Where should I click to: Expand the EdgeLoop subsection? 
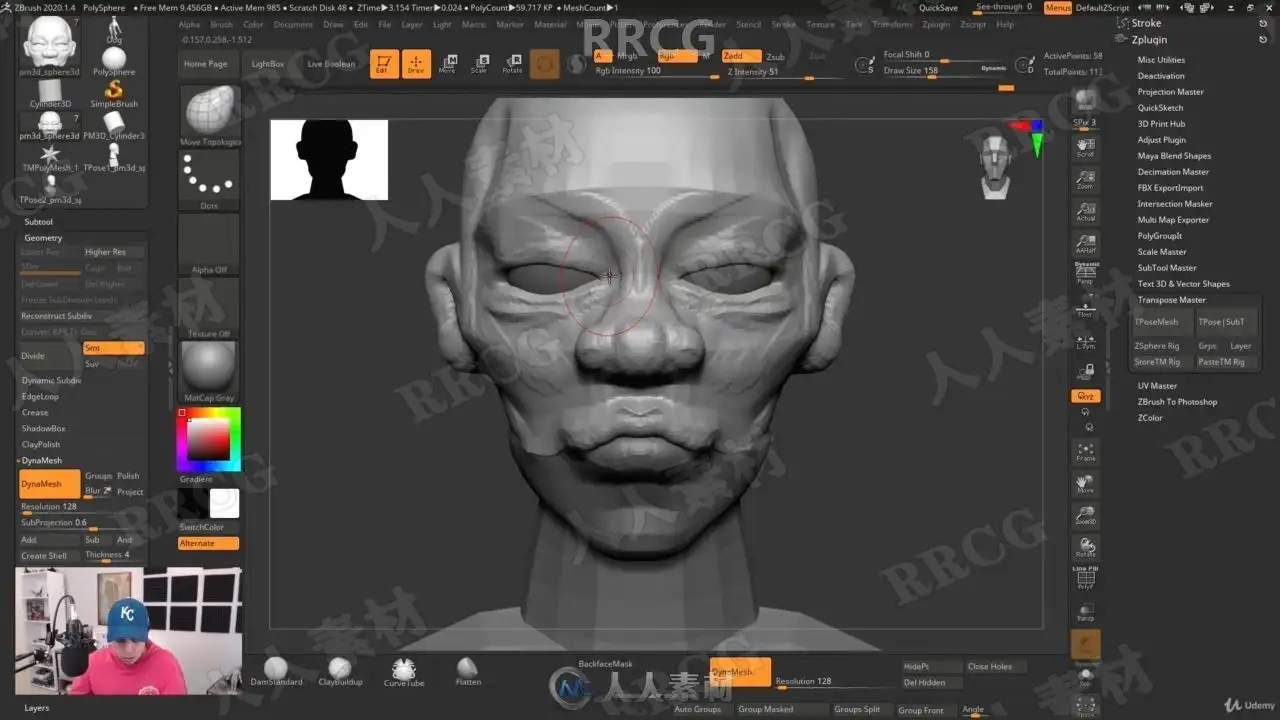[x=40, y=396]
